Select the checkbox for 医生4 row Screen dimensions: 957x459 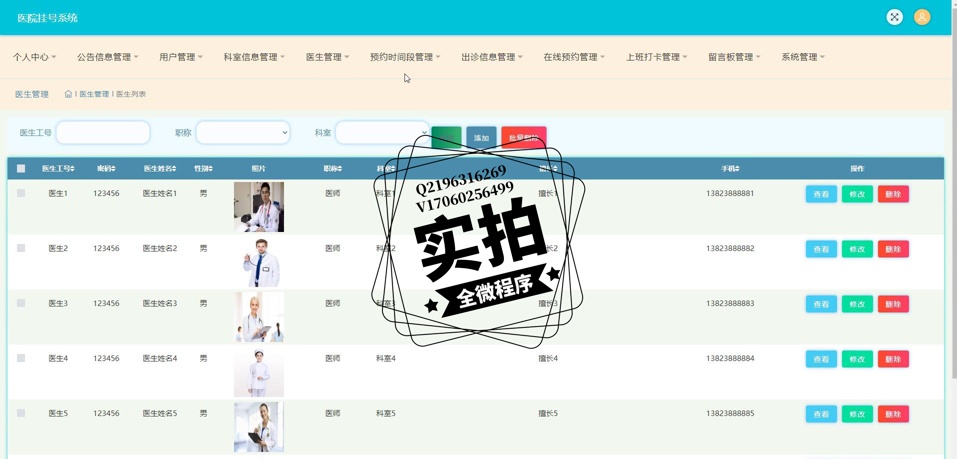21,358
